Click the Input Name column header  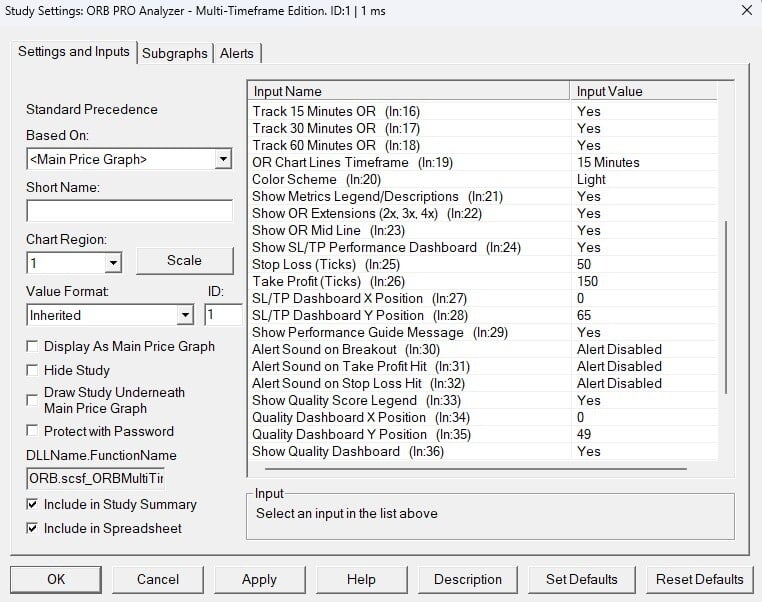(x=409, y=91)
